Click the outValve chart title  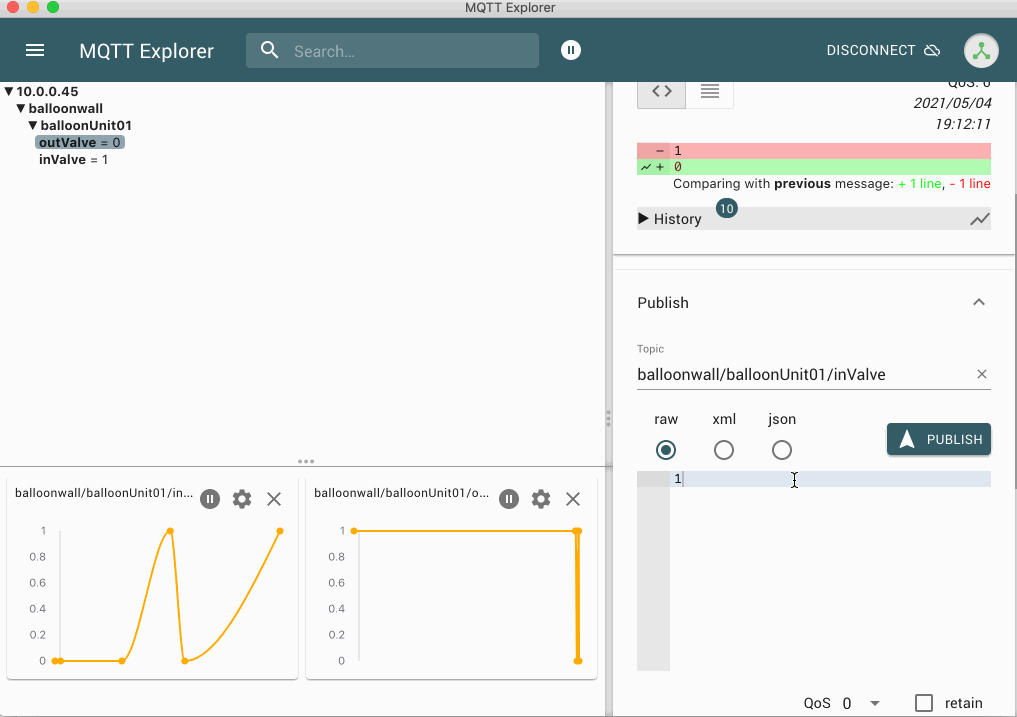(401, 493)
